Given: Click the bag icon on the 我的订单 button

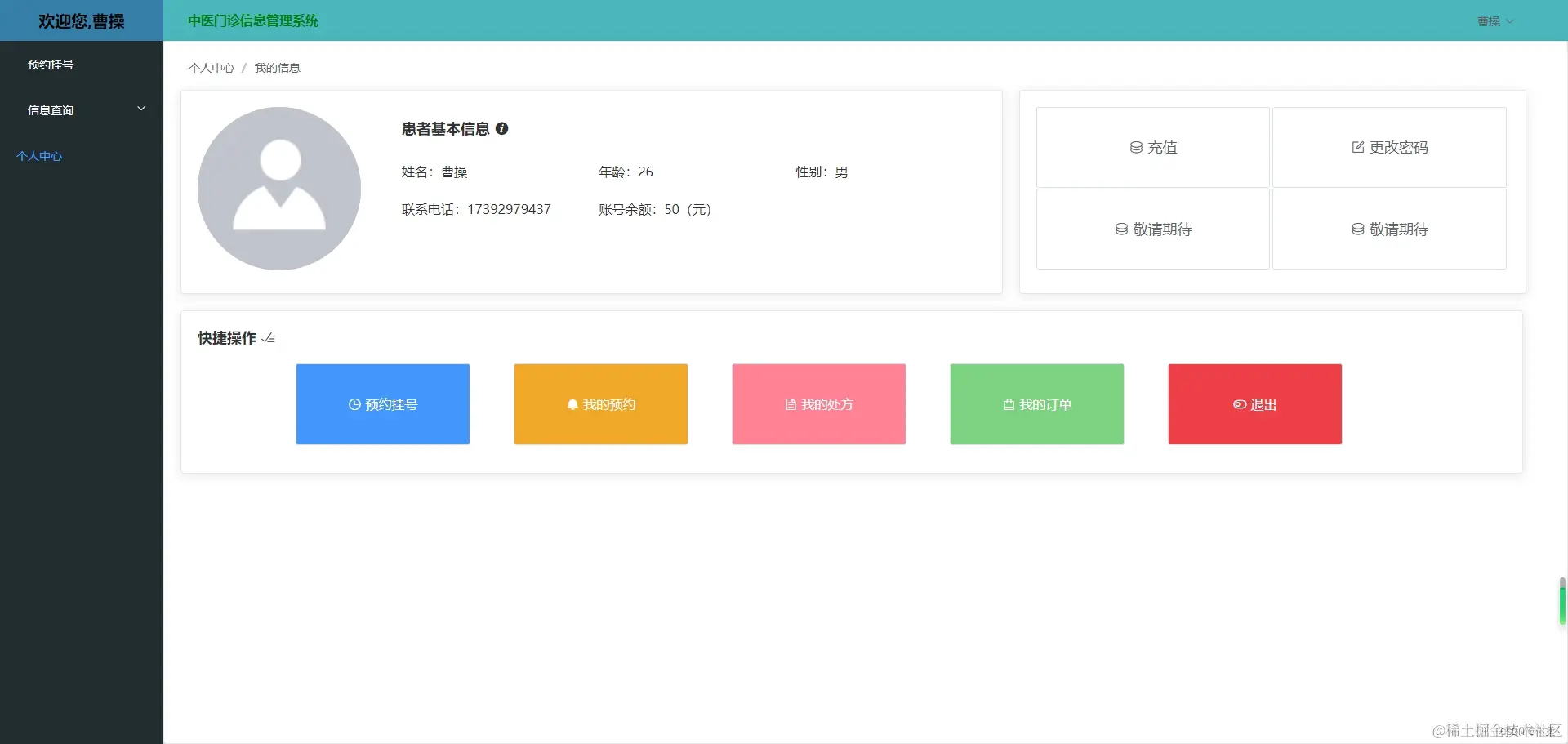Looking at the screenshot, I should [x=1007, y=403].
